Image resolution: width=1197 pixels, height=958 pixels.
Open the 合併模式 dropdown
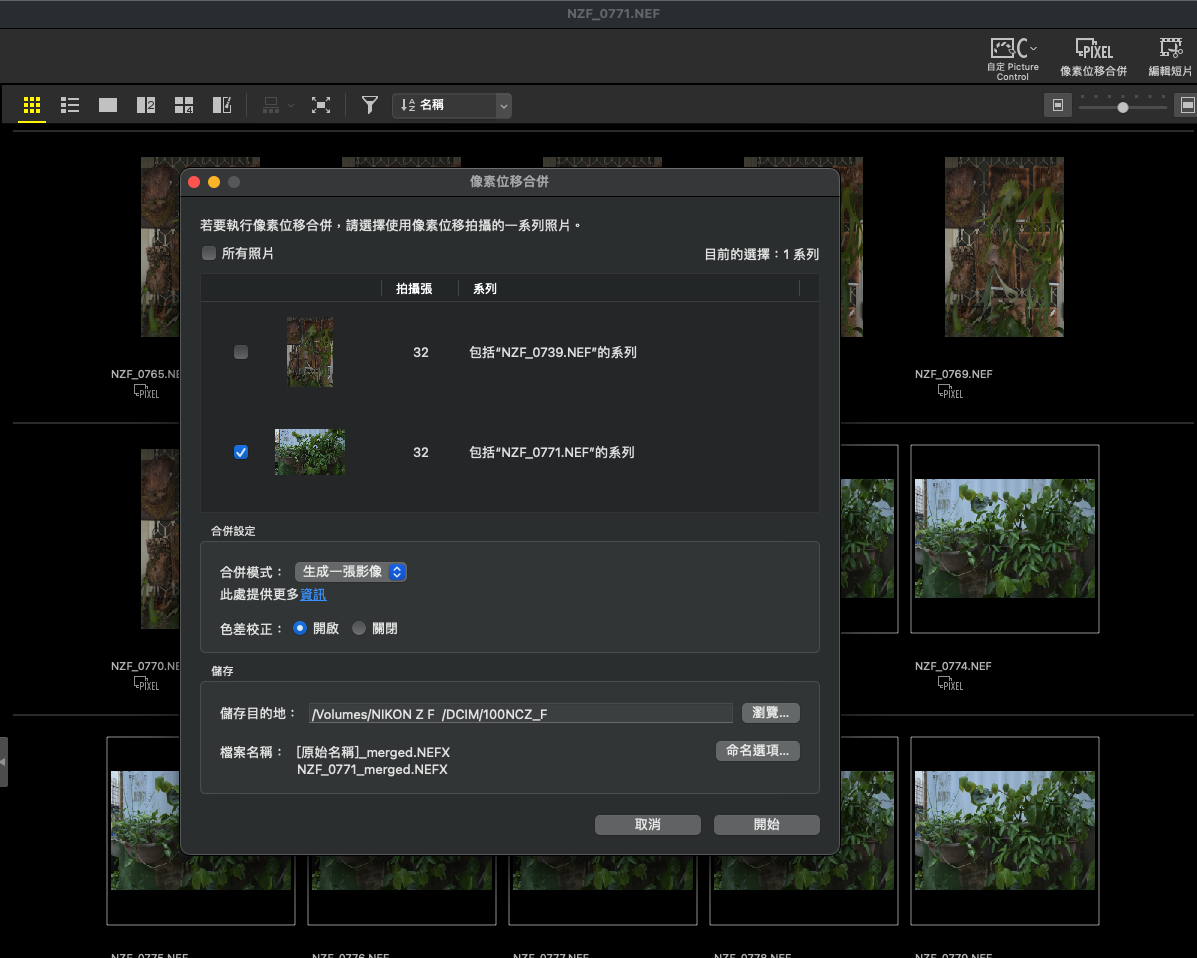(x=351, y=572)
